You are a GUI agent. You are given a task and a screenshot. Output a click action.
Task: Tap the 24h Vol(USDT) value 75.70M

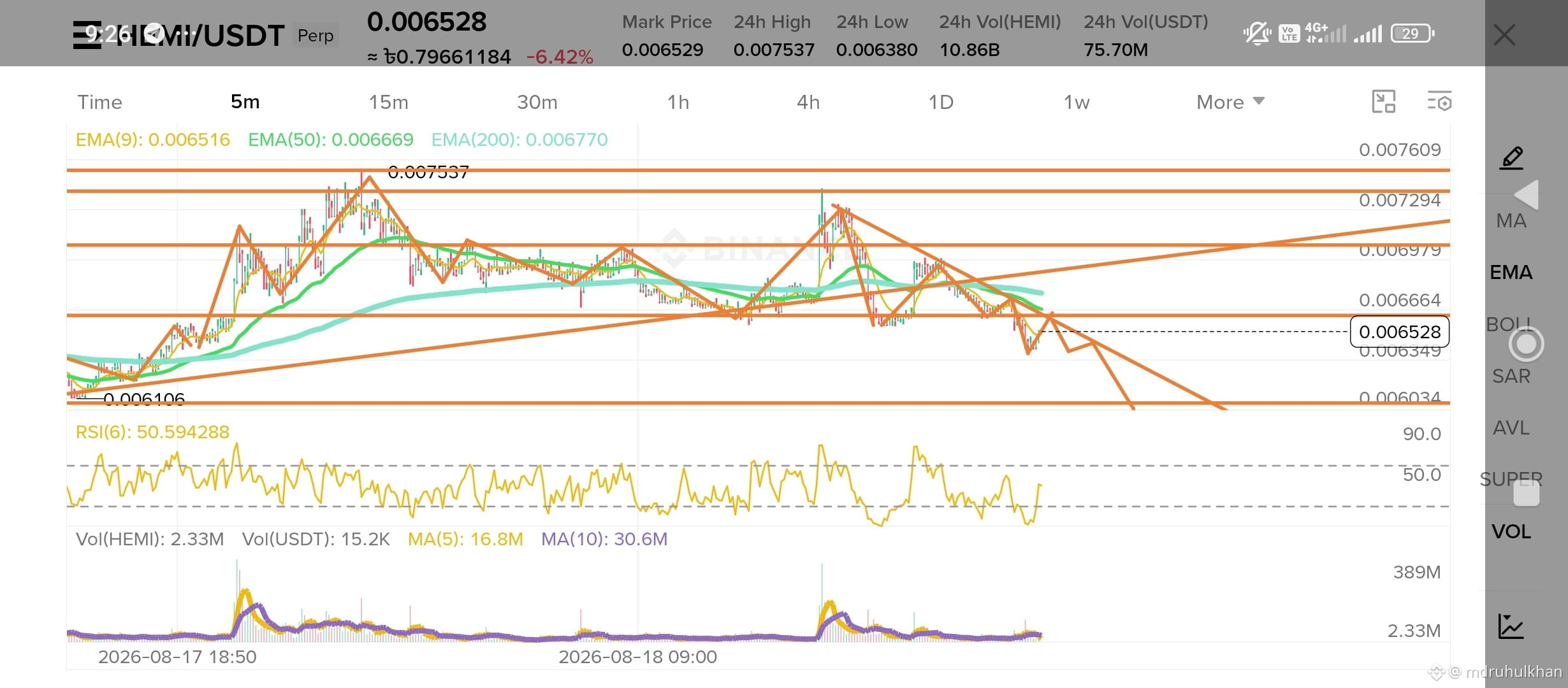[x=1115, y=50]
